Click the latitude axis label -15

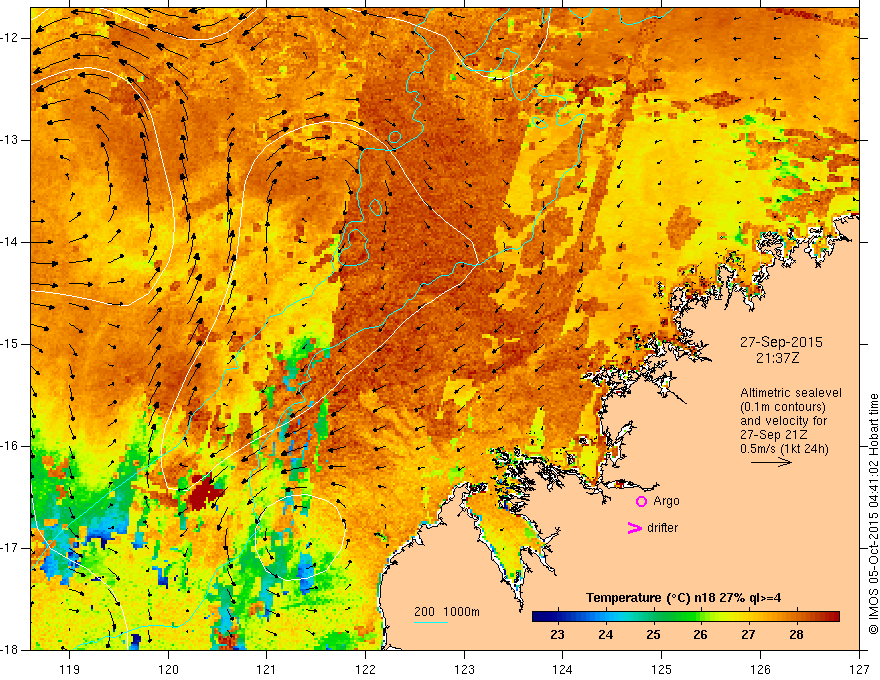pos(11,344)
